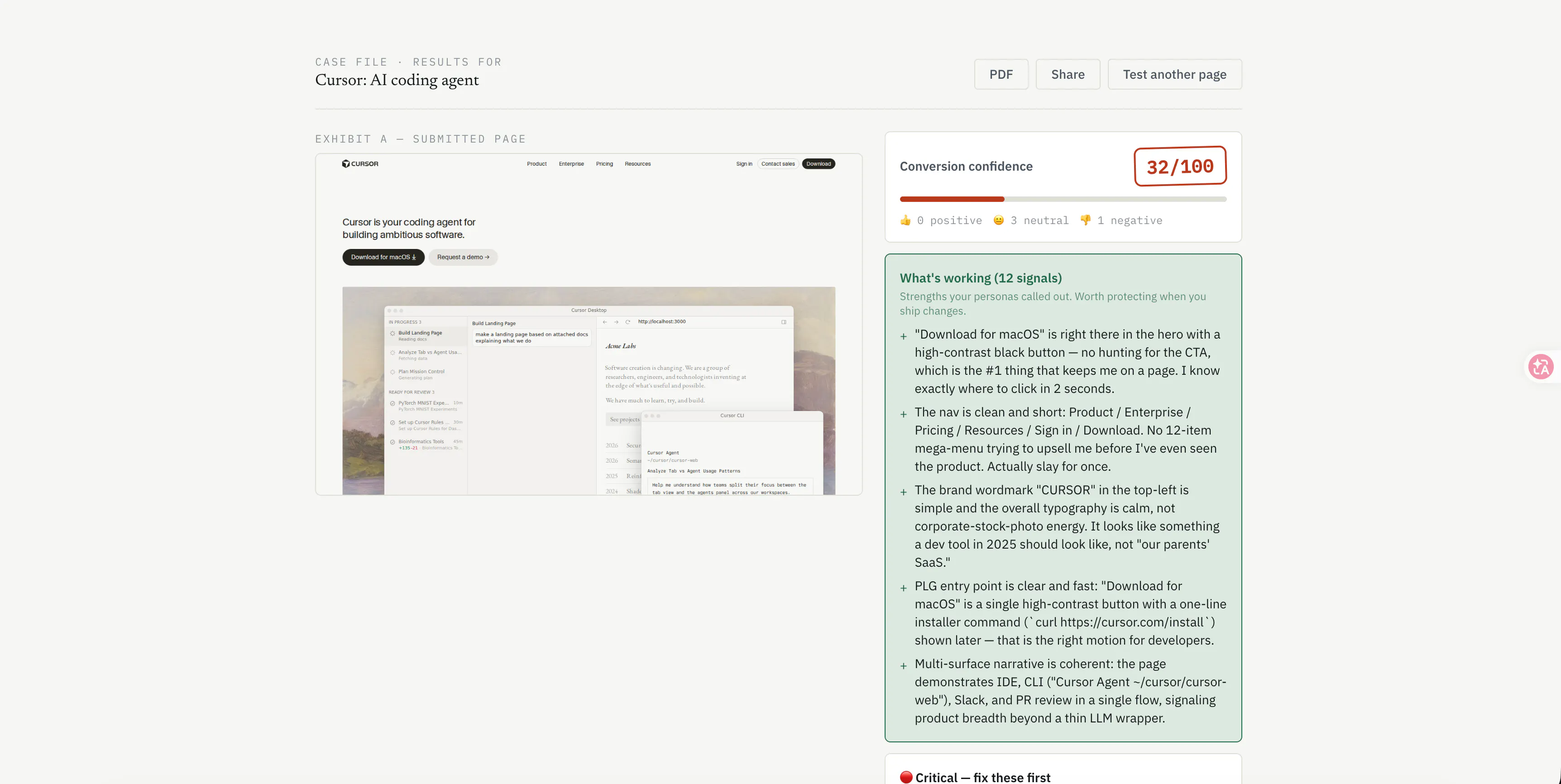Screen dimensions: 1561x784
Task: Click the neutral face emoji
Action: tap(999, 220)
